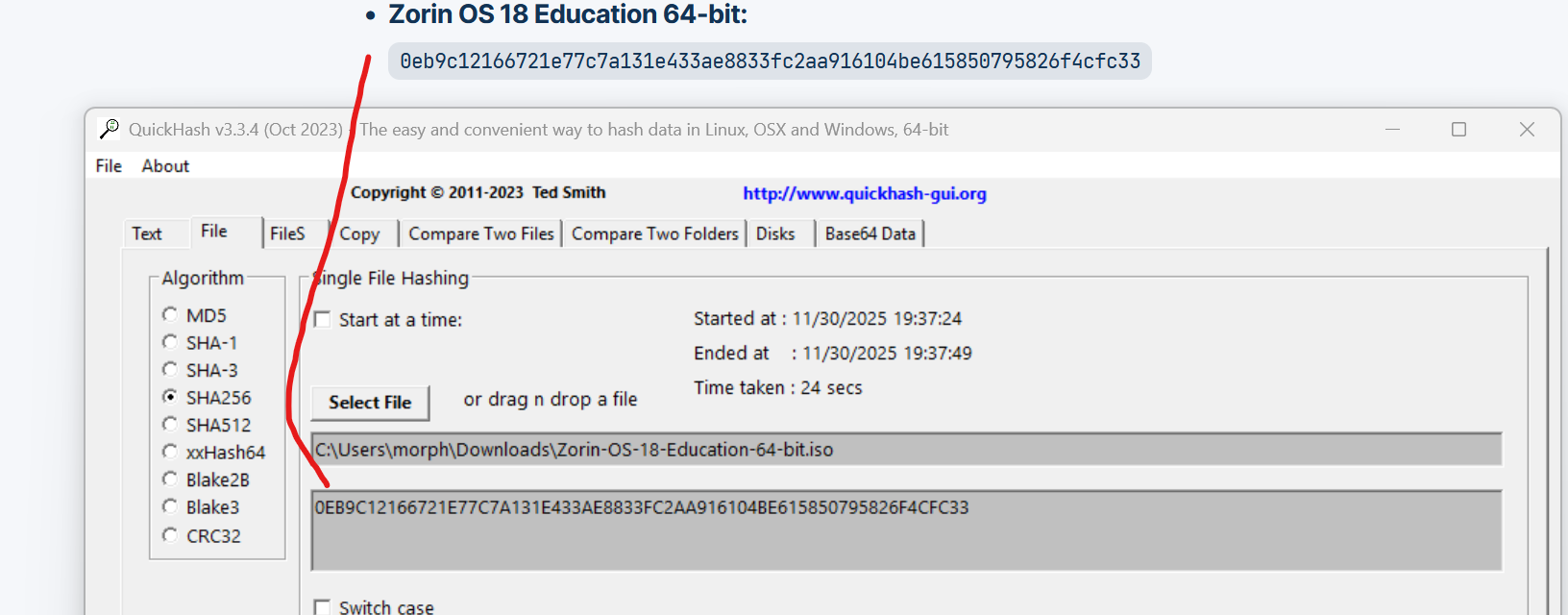Click the QuickHash magnifier app icon

coord(110,129)
